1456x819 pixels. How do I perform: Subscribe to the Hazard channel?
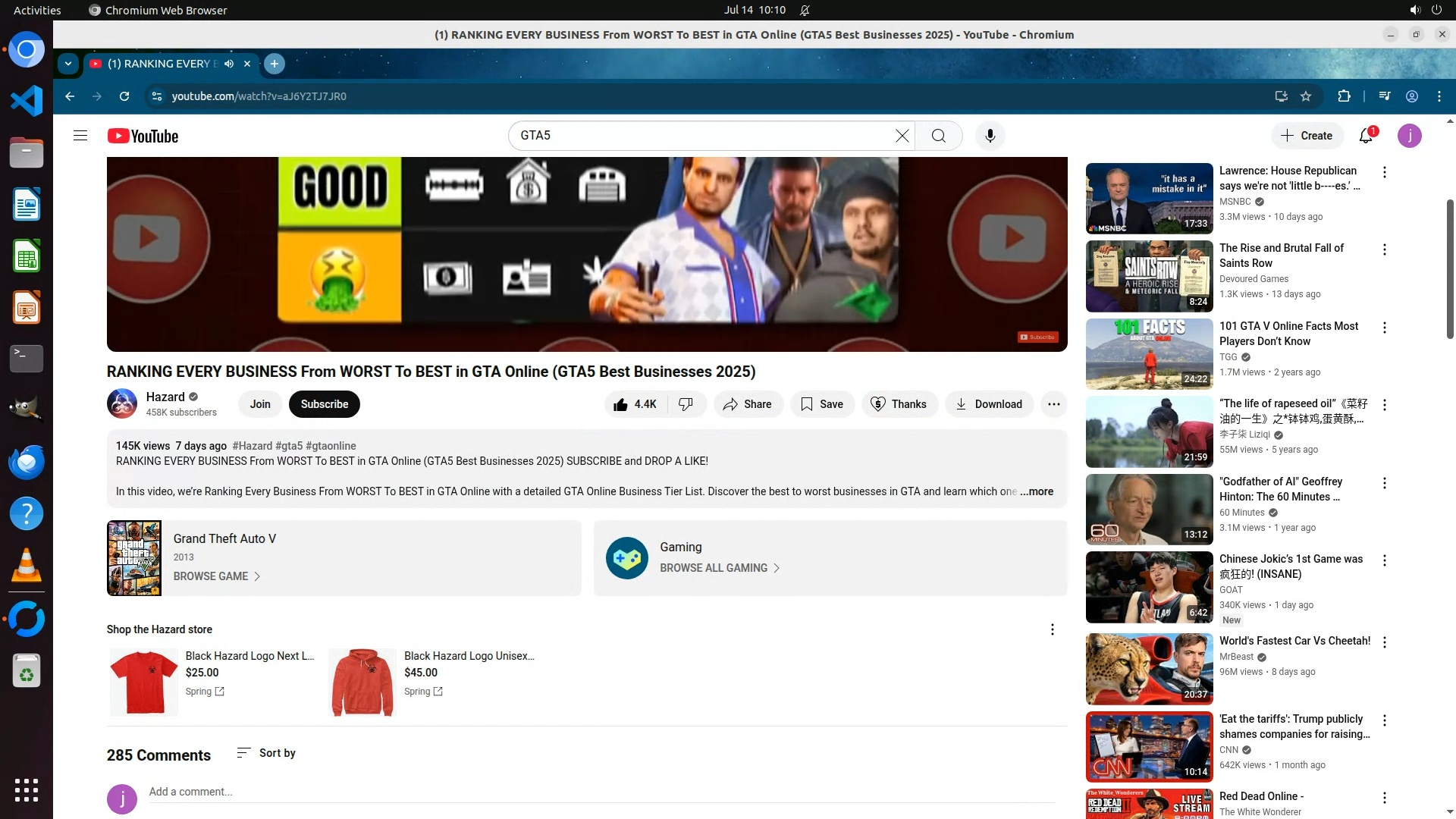point(324,404)
